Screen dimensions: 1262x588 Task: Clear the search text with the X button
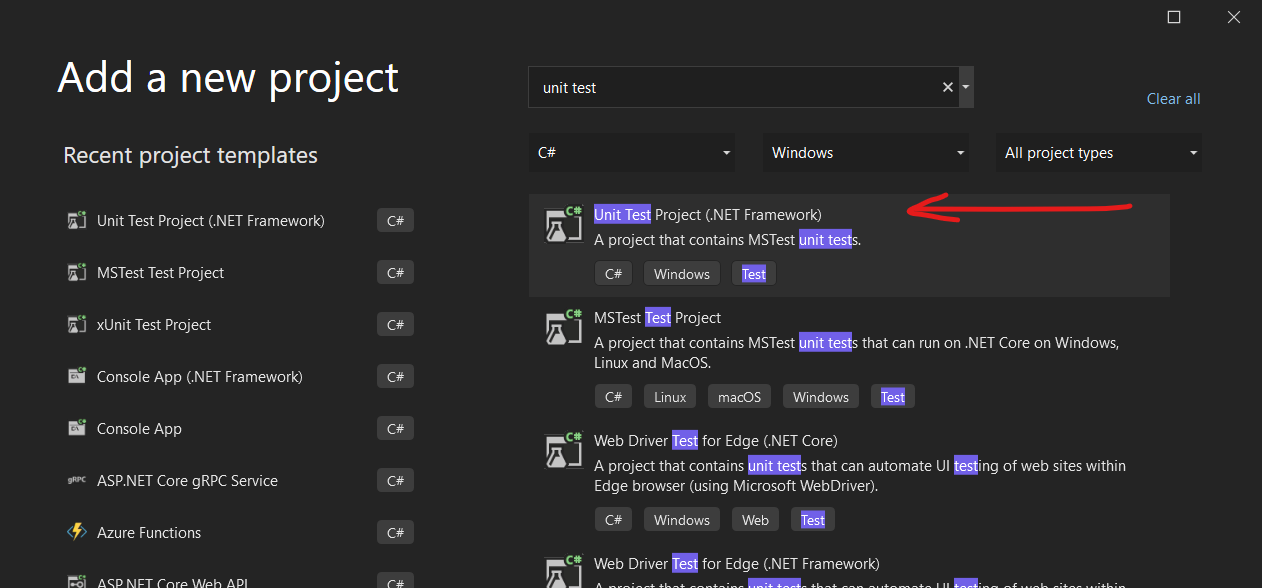coord(946,87)
